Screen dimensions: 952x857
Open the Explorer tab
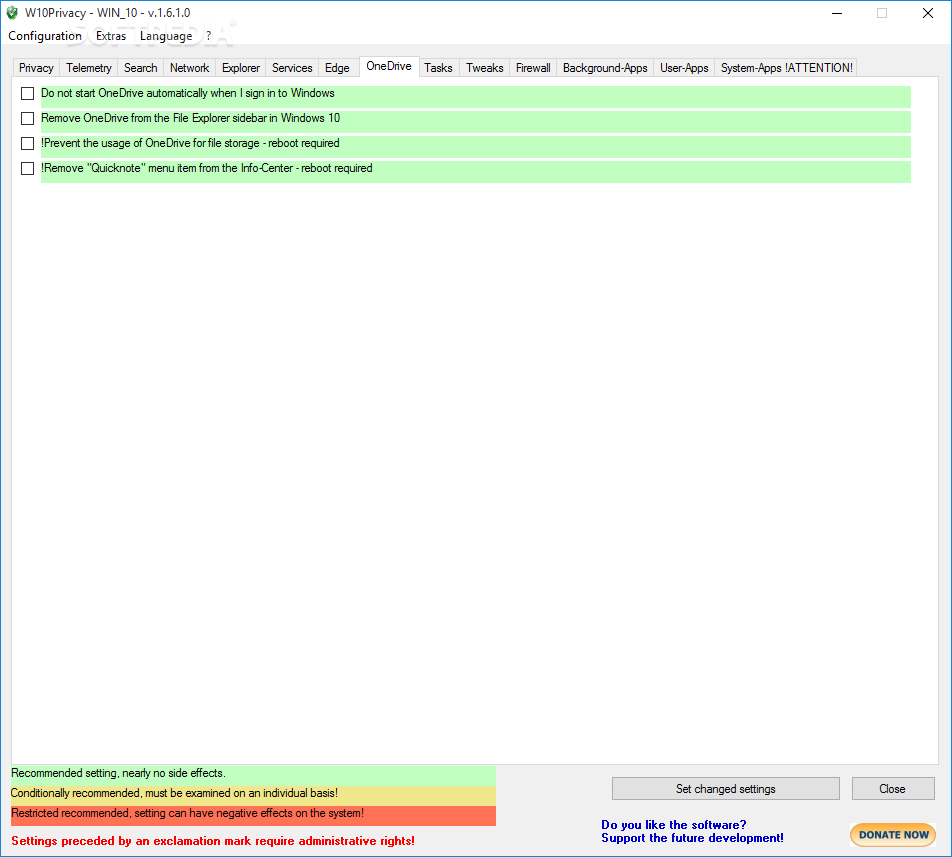click(x=240, y=68)
